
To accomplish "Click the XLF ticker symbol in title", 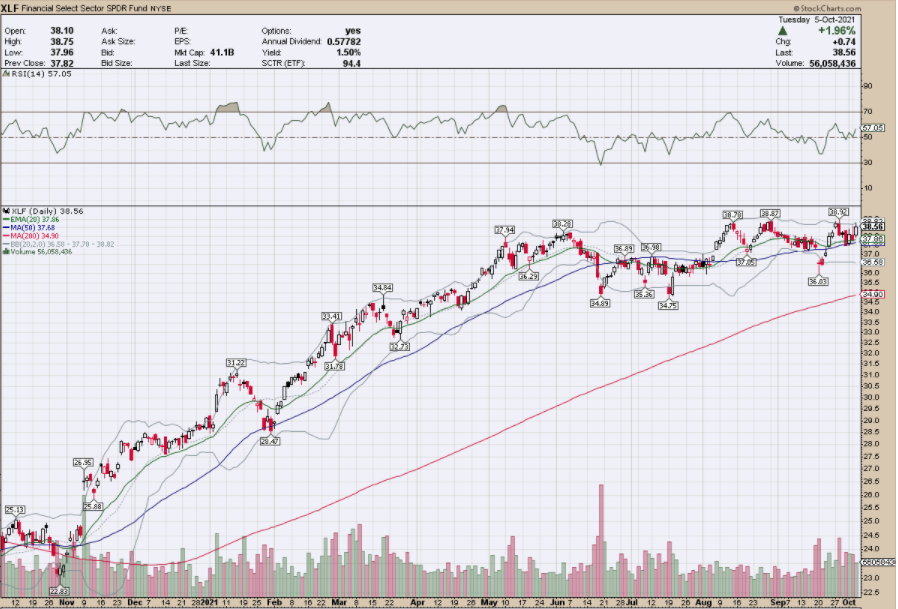I will pyautogui.click(x=10, y=8).
